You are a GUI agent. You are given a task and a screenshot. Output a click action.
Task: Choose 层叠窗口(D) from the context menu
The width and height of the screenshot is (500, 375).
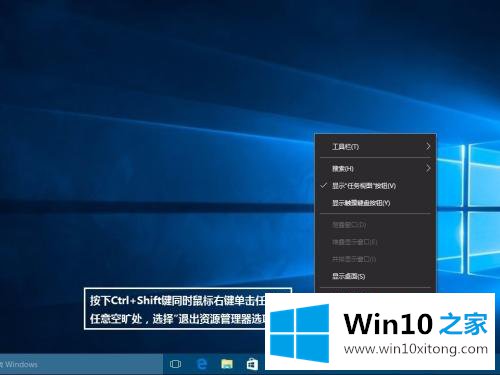tap(376, 225)
